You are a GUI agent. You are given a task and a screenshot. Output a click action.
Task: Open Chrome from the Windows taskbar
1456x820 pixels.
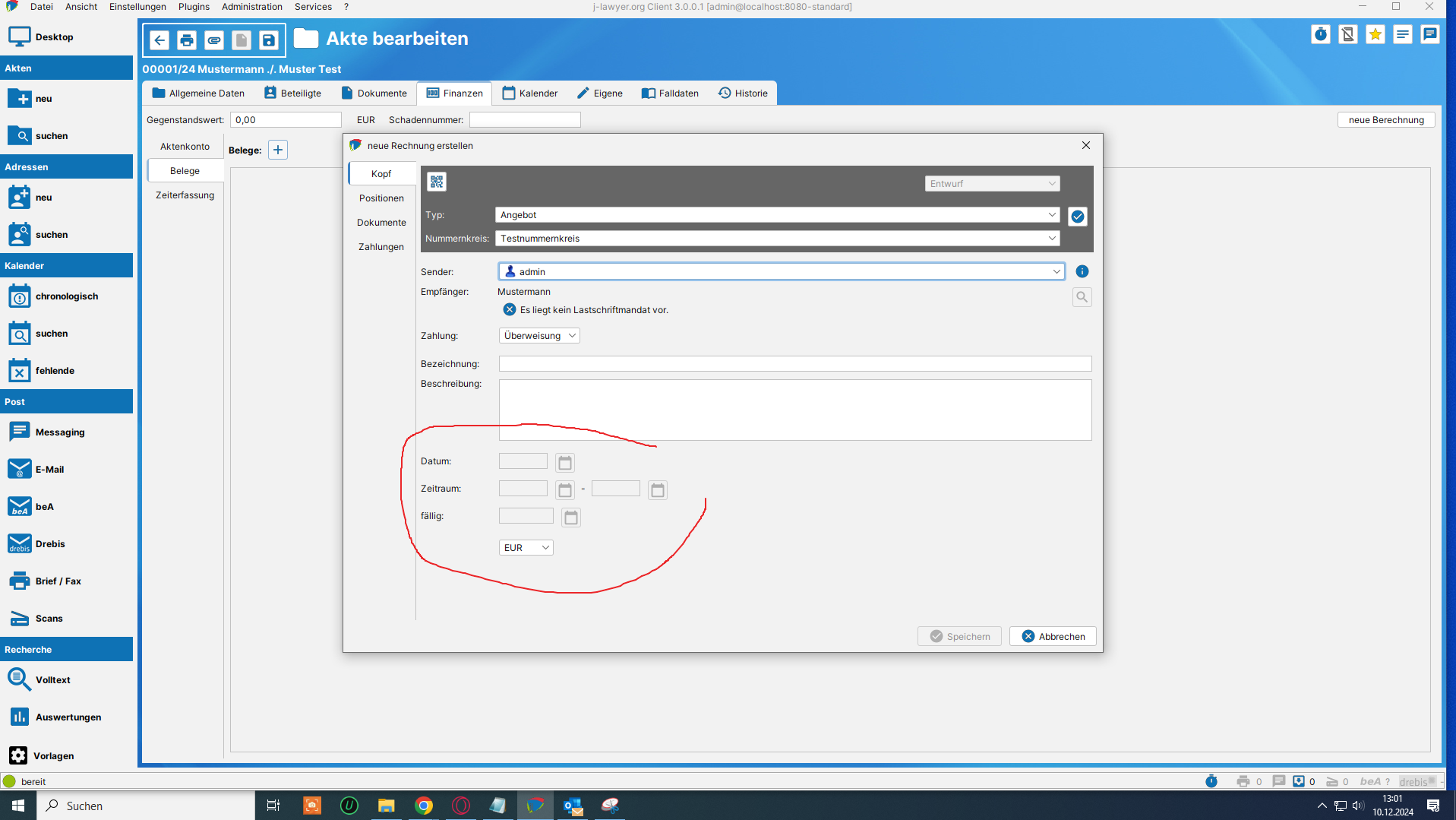pyautogui.click(x=424, y=806)
